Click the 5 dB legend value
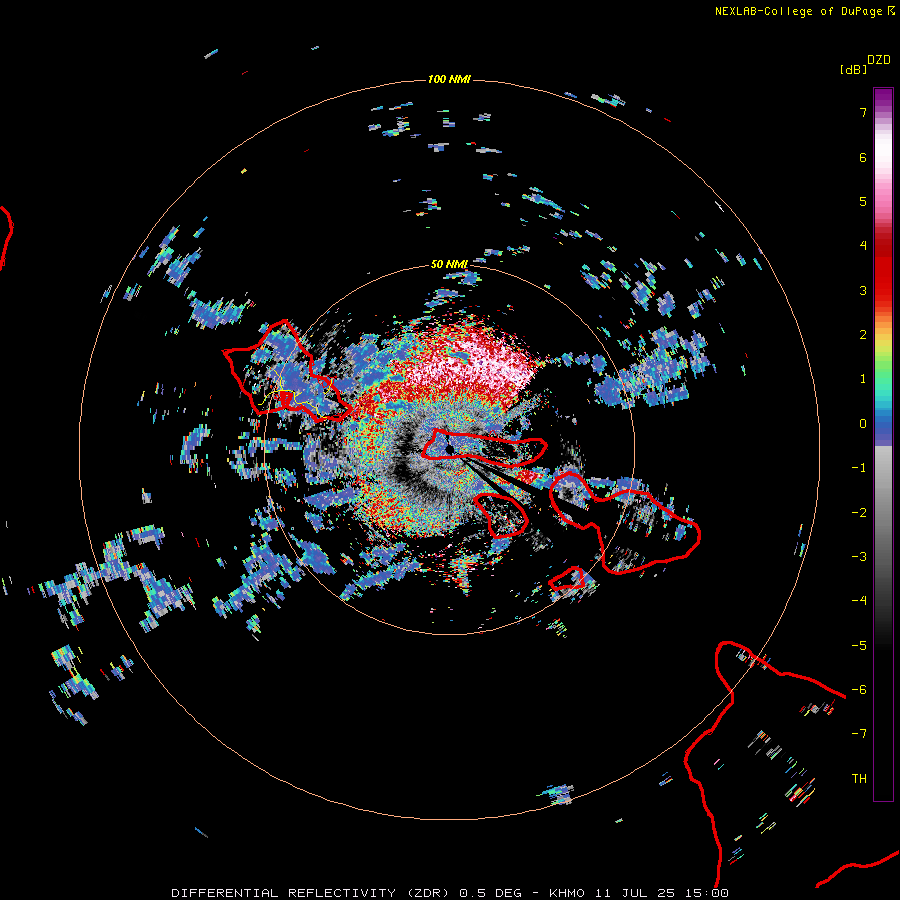The width and height of the screenshot is (900, 900). [x=863, y=201]
